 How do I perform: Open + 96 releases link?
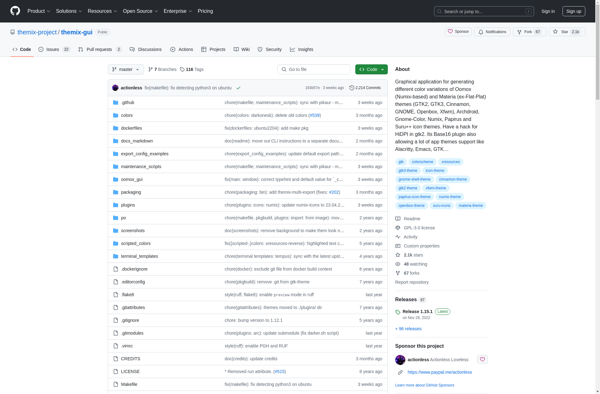pos(408,329)
